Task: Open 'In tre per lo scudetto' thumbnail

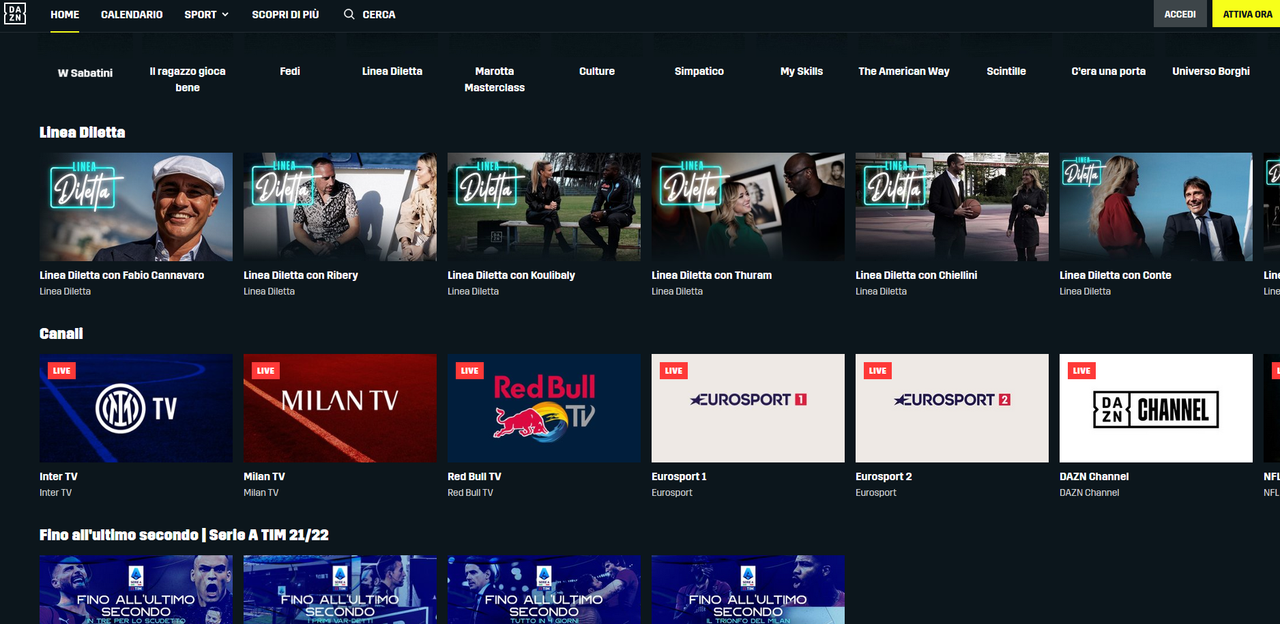Action: coord(136,590)
